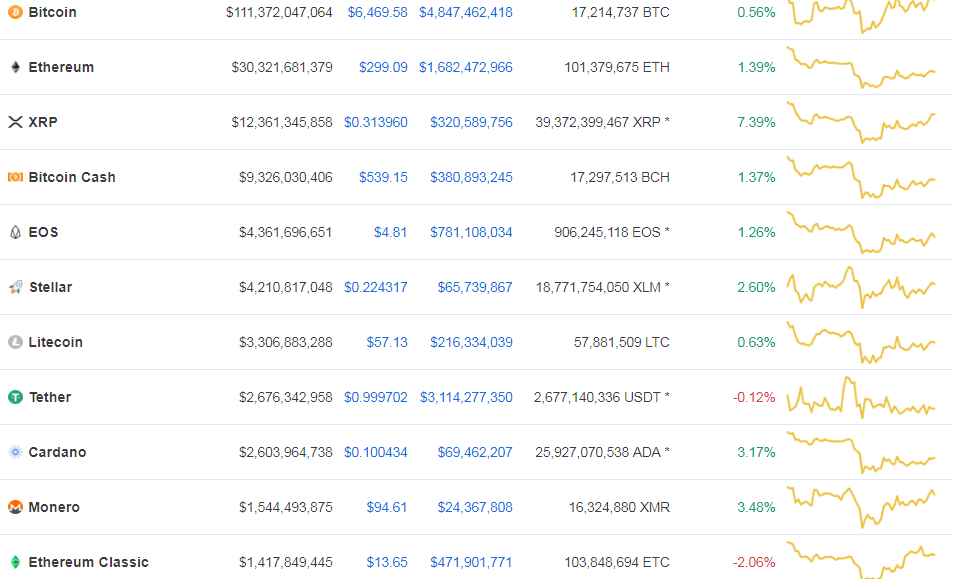Viewport: 953px width, 579px height.
Task: Open the XRP name link
Action: [x=43, y=122]
